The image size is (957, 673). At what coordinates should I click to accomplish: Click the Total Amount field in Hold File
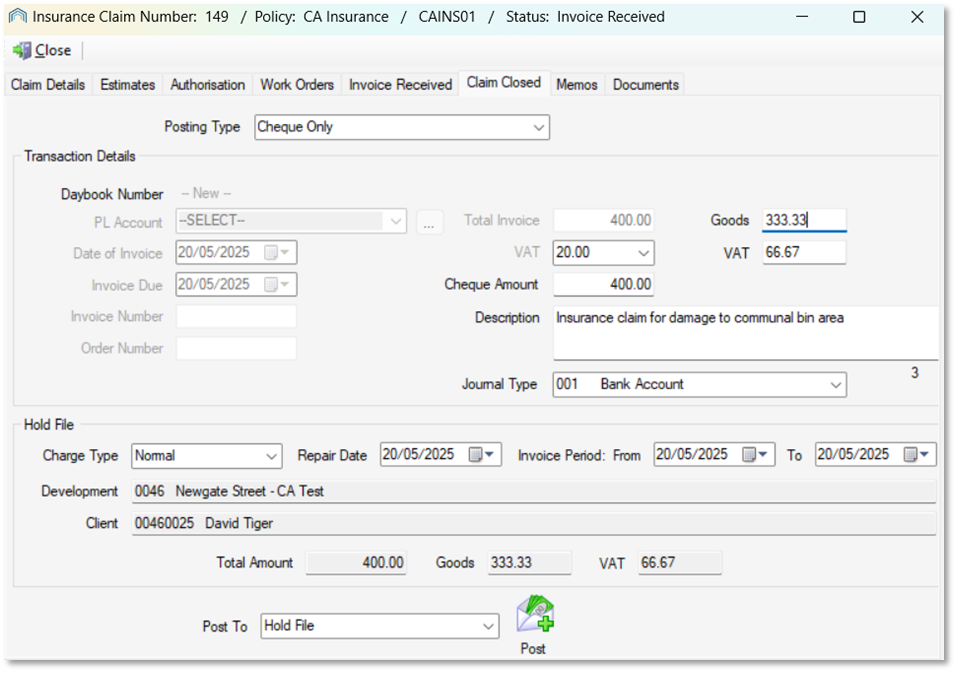point(356,563)
